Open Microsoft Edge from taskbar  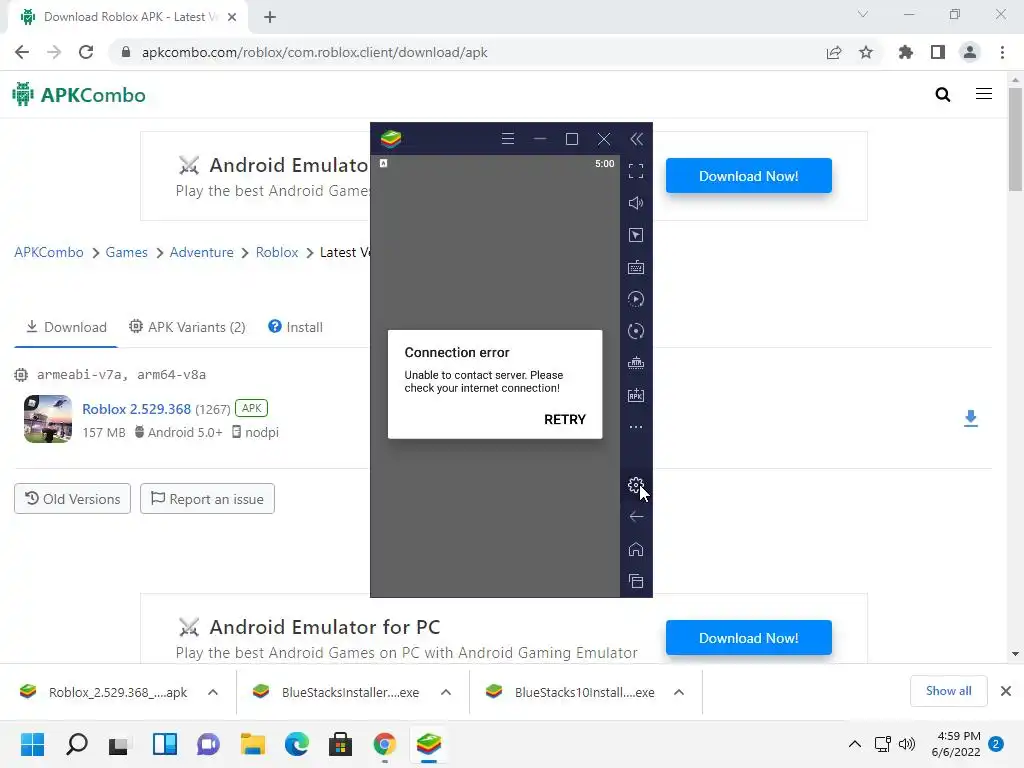pos(297,744)
